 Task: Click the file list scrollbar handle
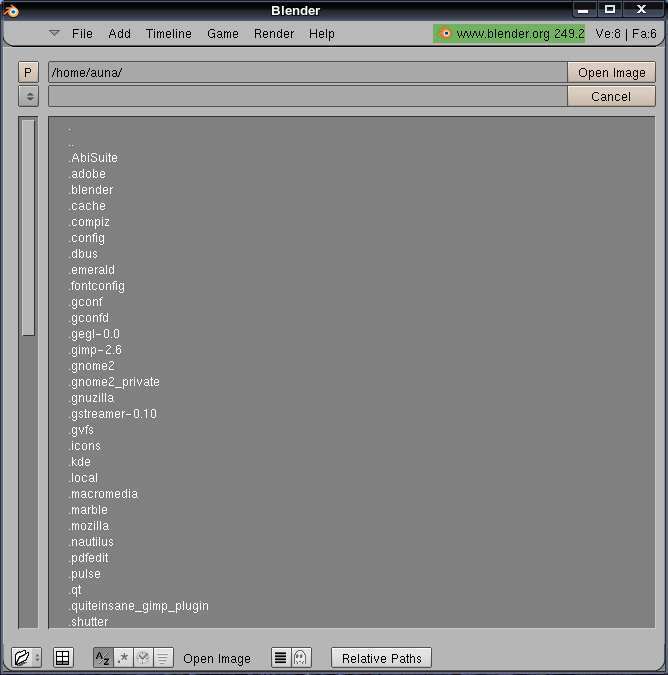[x=28, y=227]
